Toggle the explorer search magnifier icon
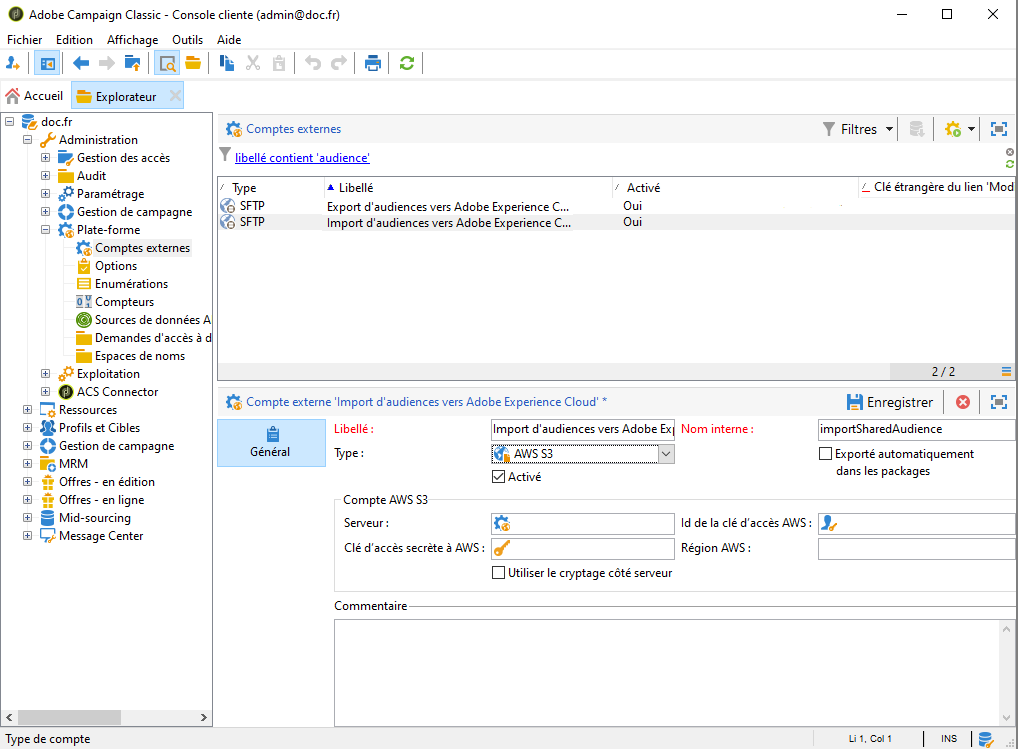Viewport: 1018px width, 749px height. click(x=167, y=63)
